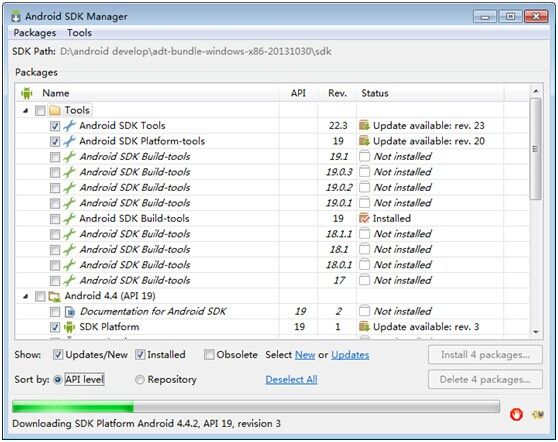Check Build-tools revision 17 checkbox
558x442 pixels.
point(55,281)
